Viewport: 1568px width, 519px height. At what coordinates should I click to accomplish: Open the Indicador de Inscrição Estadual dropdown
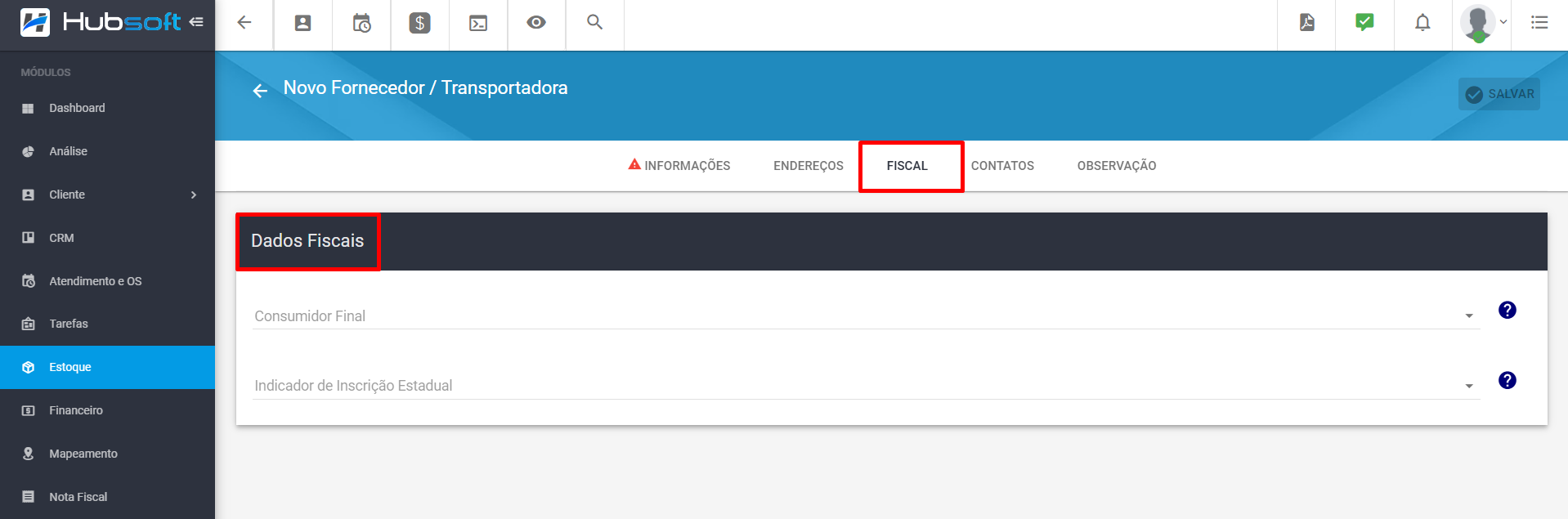click(x=867, y=385)
